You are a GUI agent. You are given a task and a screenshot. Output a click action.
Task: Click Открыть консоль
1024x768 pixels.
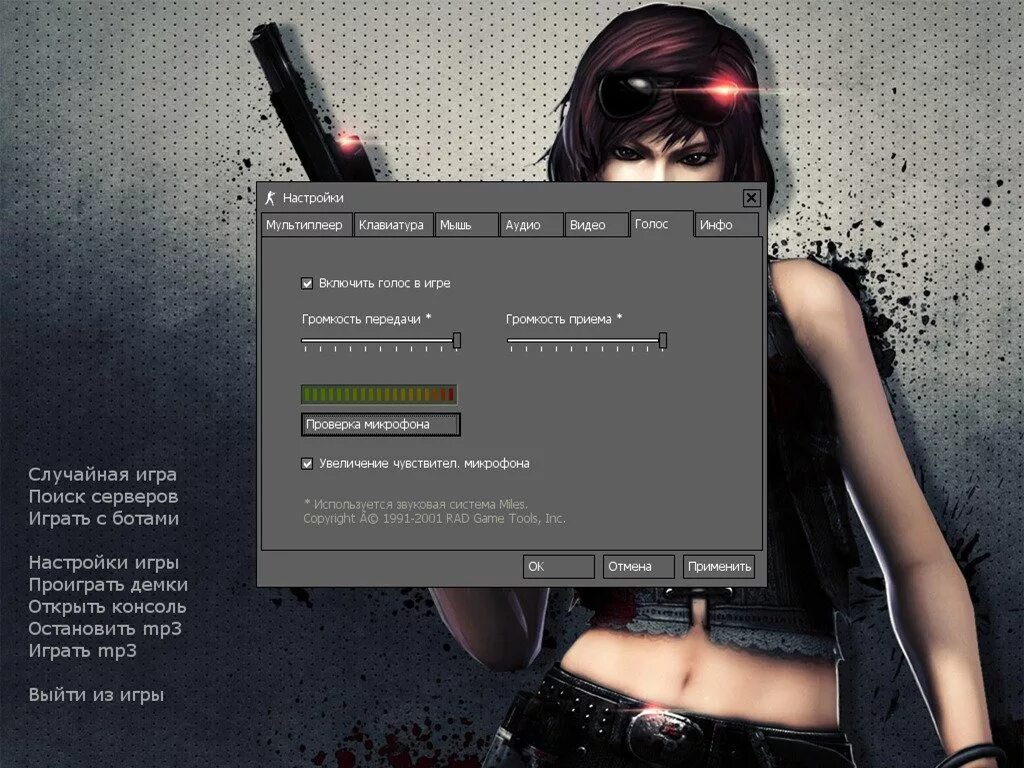(x=107, y=607)
